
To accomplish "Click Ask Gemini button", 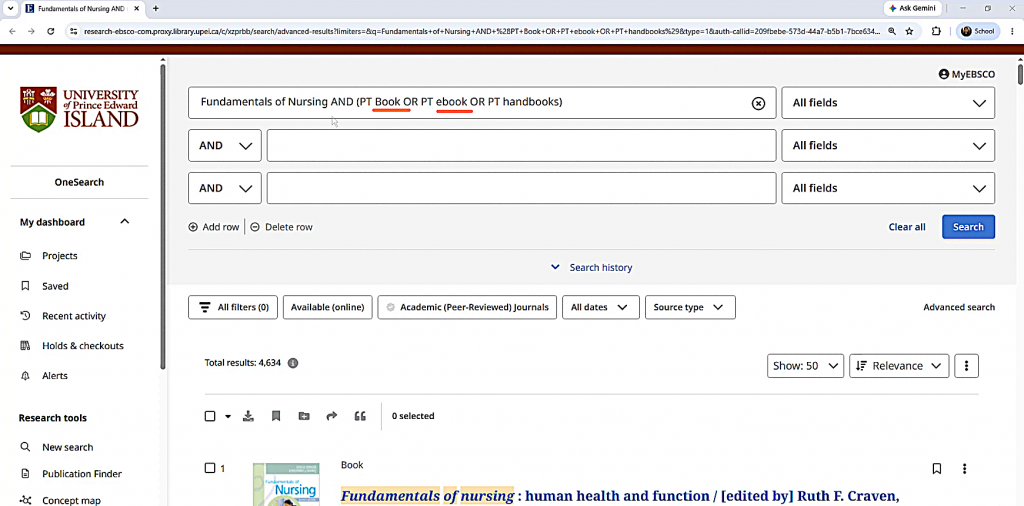I will tap(912, 8).
